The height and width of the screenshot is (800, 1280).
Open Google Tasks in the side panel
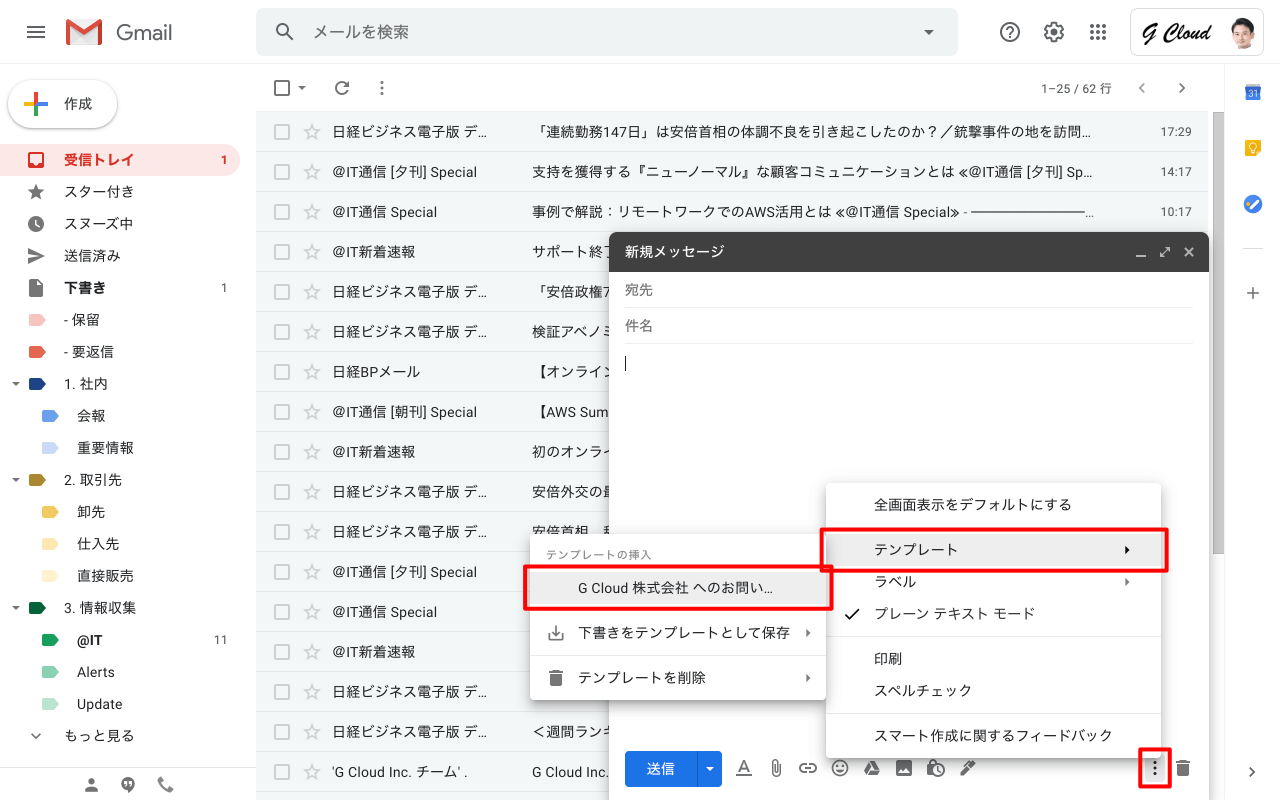click(x=1252, y=204)
